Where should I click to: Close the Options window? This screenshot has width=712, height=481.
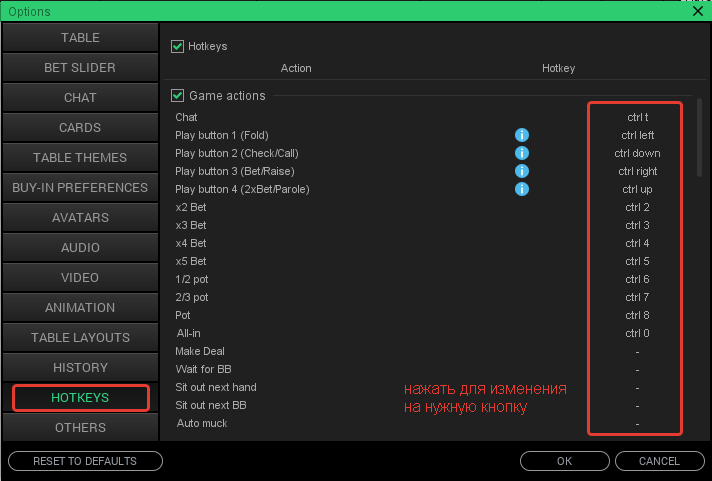pyautogui.click(x=697, y=11)
